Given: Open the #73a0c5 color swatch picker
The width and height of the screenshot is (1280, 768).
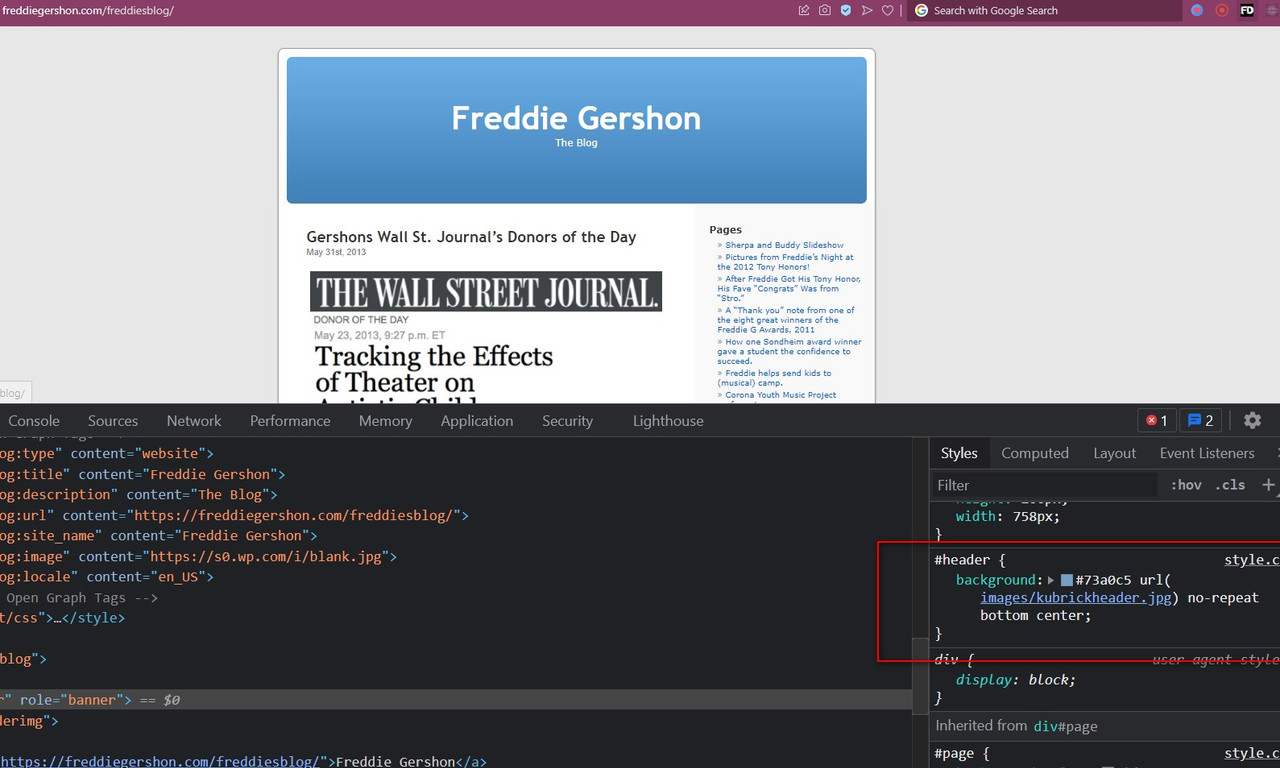Looking at the screenshot, I should pos(1067,580).
